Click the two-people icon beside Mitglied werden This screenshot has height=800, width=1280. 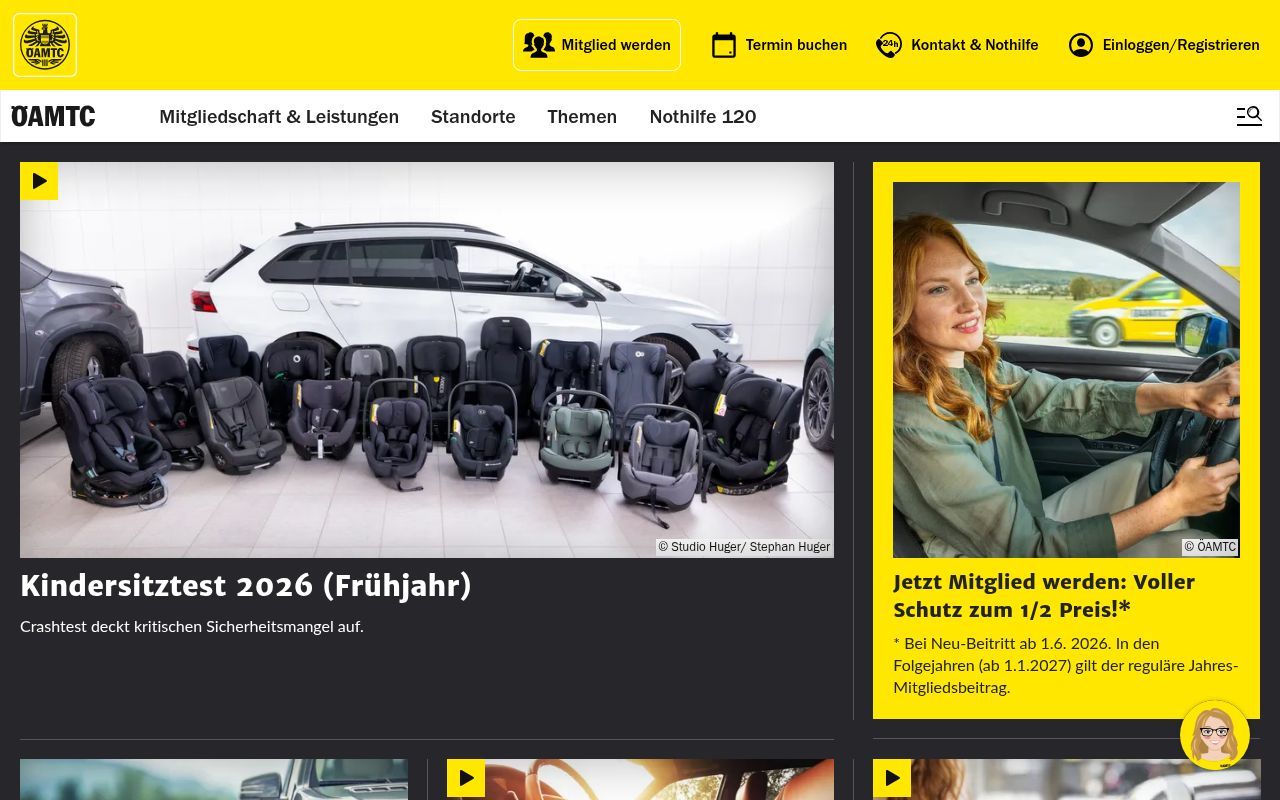[538, 45]
